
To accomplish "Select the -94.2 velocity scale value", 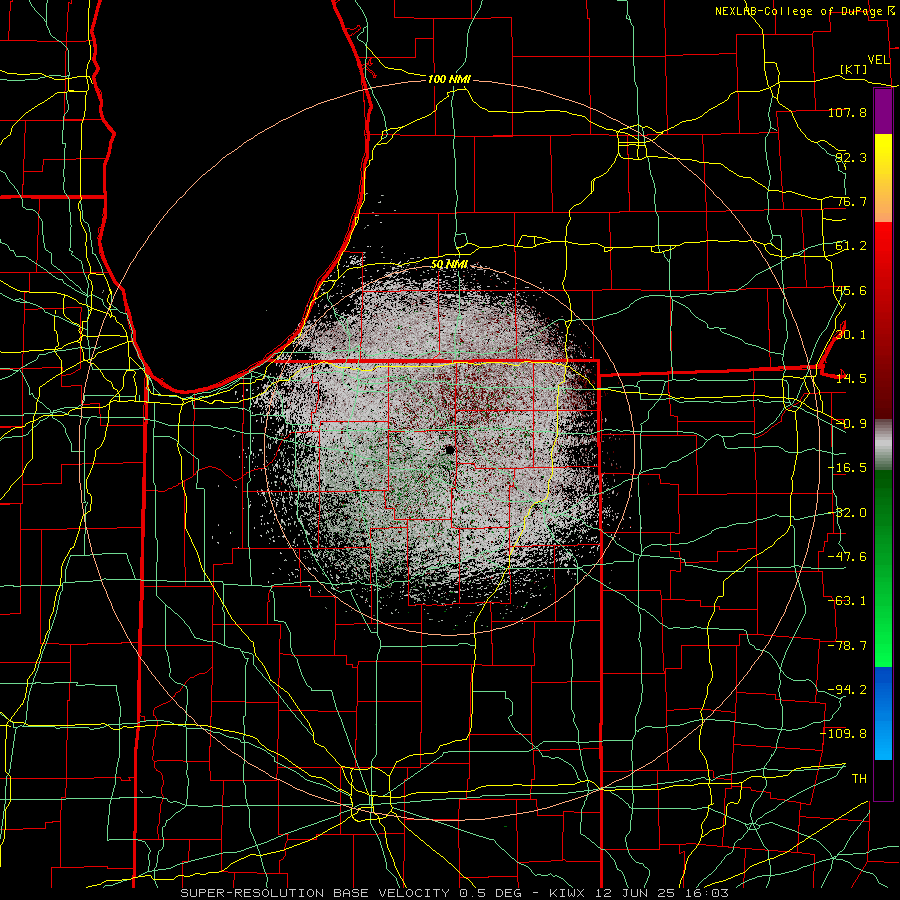I will tap(847, 690).
